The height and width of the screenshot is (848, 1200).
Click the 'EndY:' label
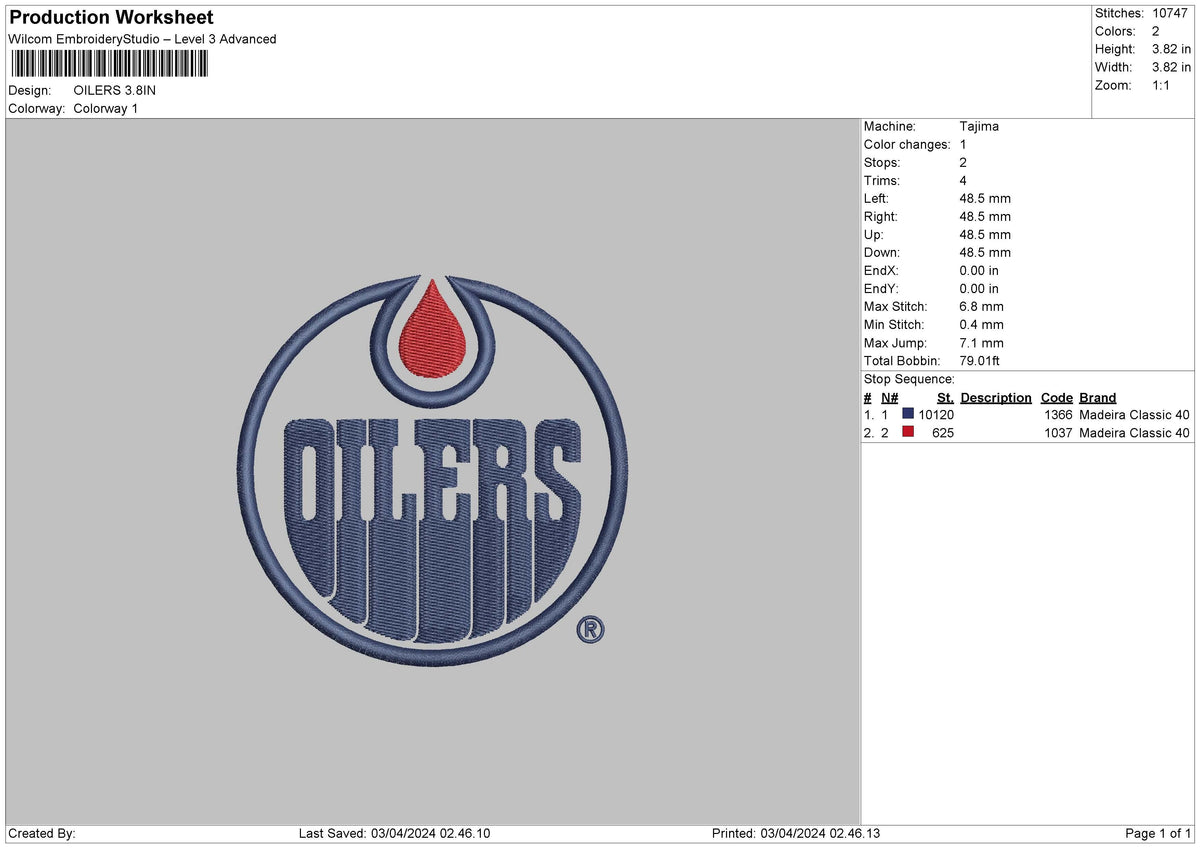[882, 288]
